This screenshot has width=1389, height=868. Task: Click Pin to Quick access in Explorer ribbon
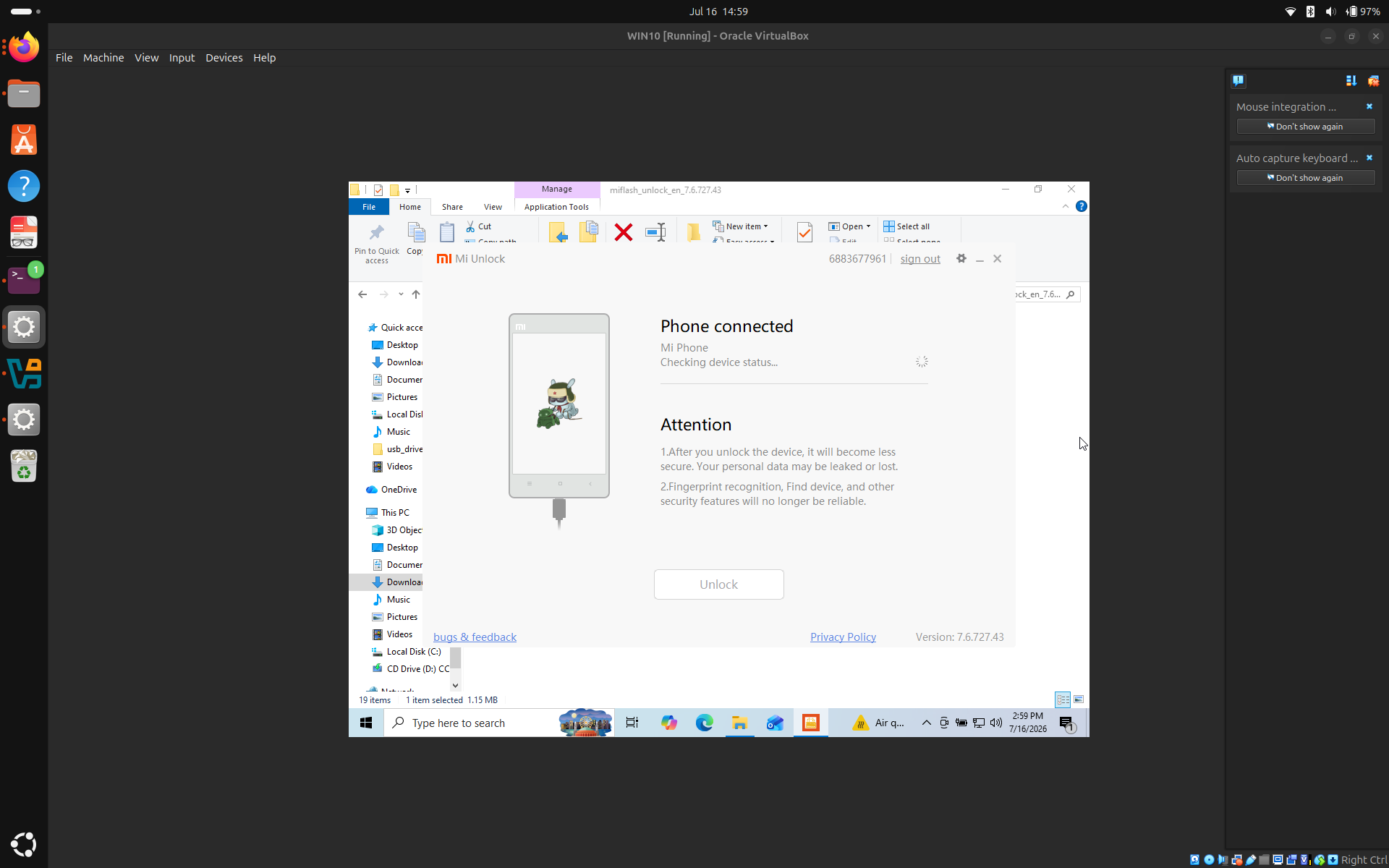point(377,243)
